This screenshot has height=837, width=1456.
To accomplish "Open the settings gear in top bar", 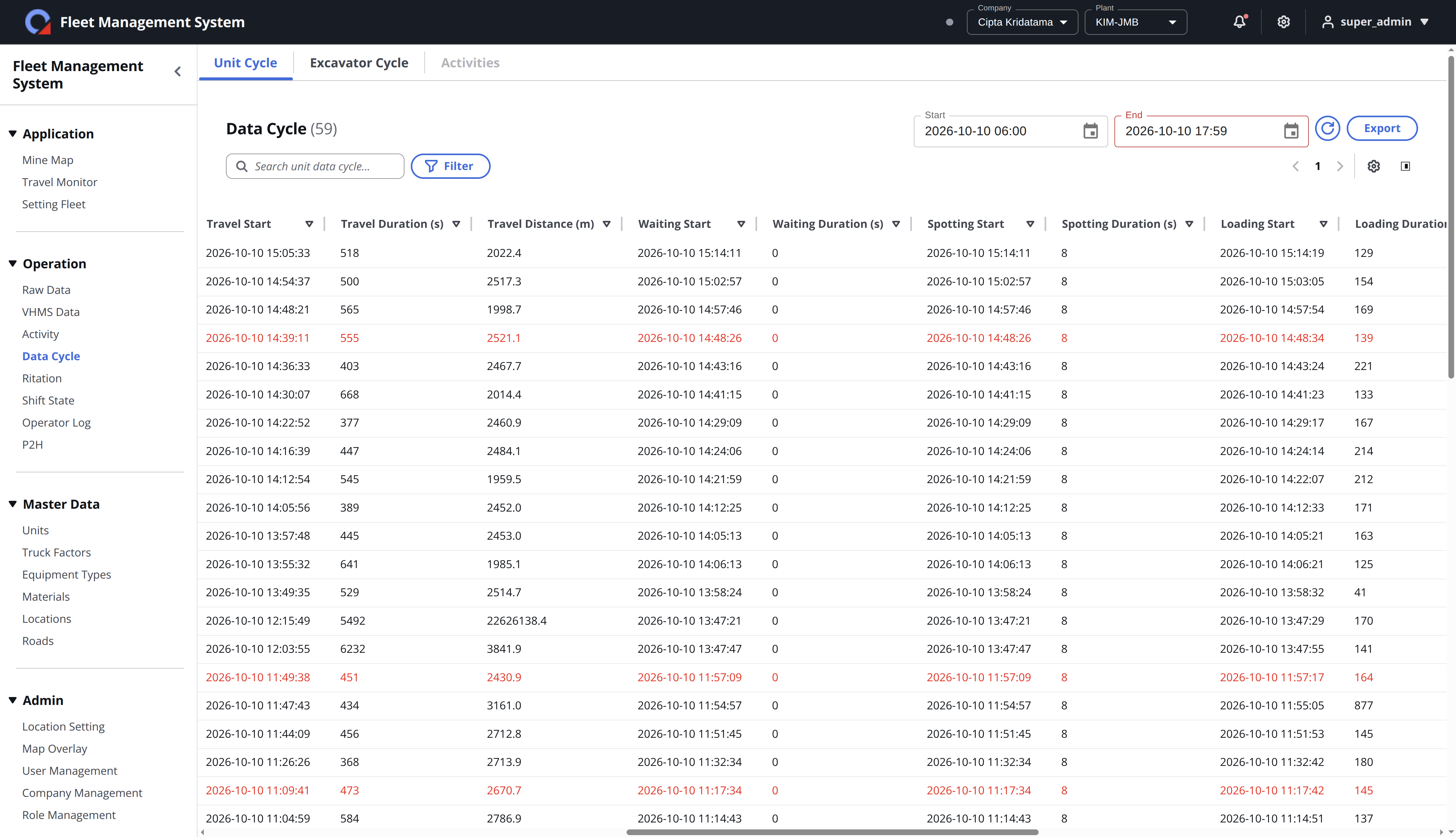I will click(x=1283, y=22).
